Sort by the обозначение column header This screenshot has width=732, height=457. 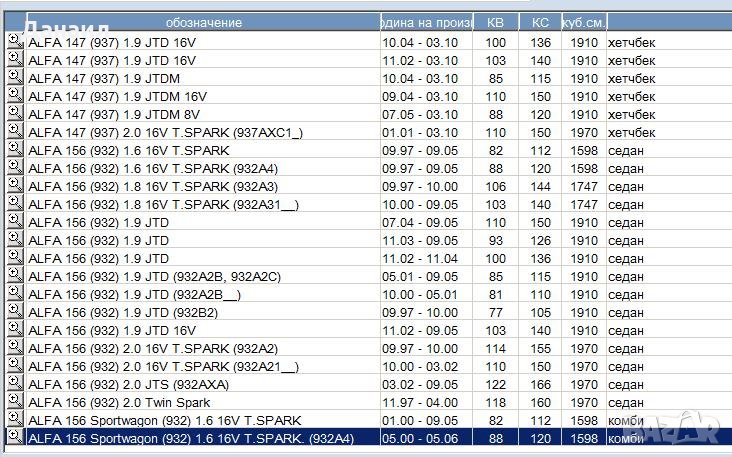coord(202,22)
